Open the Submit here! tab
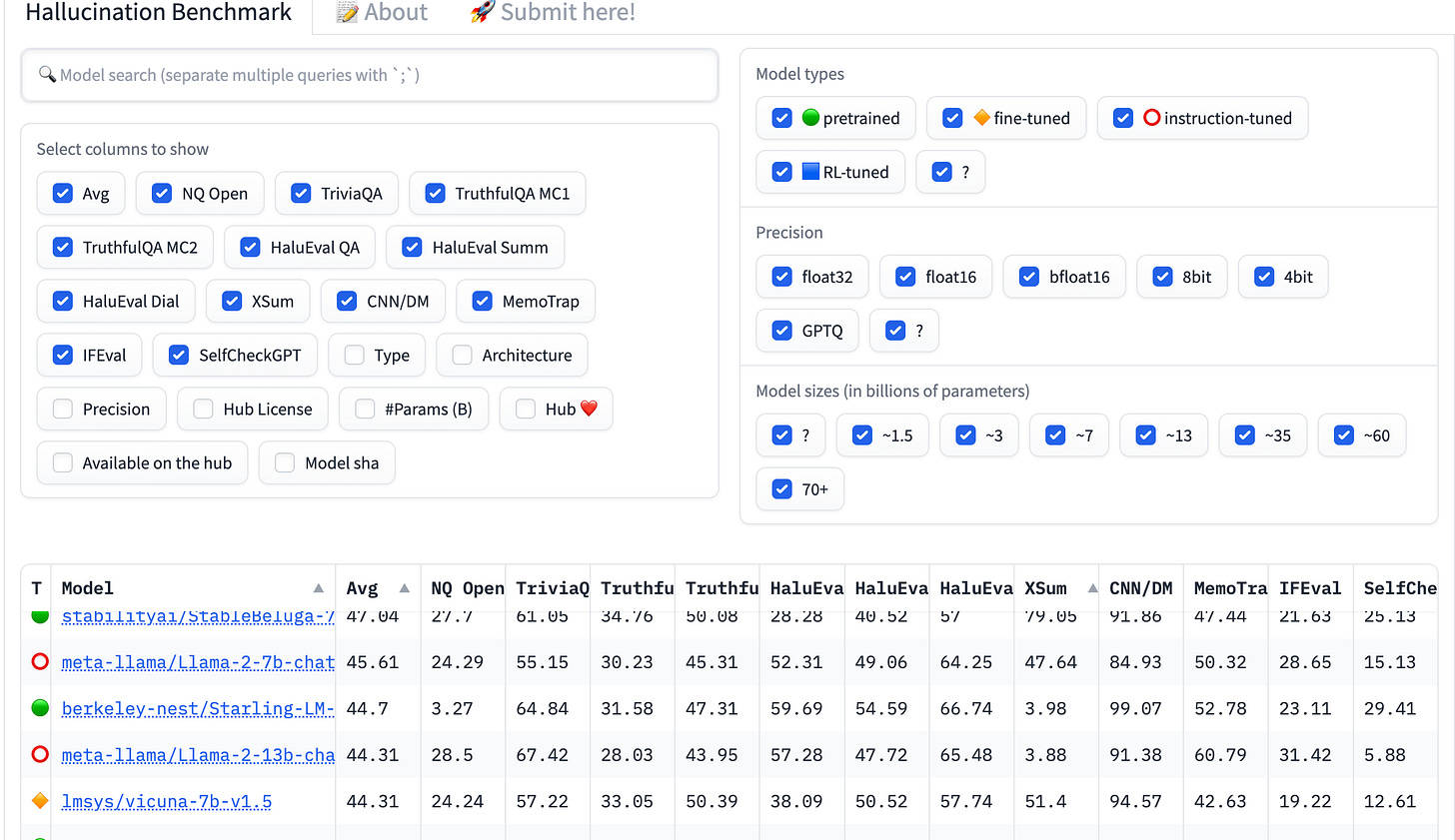 (553, 13)
